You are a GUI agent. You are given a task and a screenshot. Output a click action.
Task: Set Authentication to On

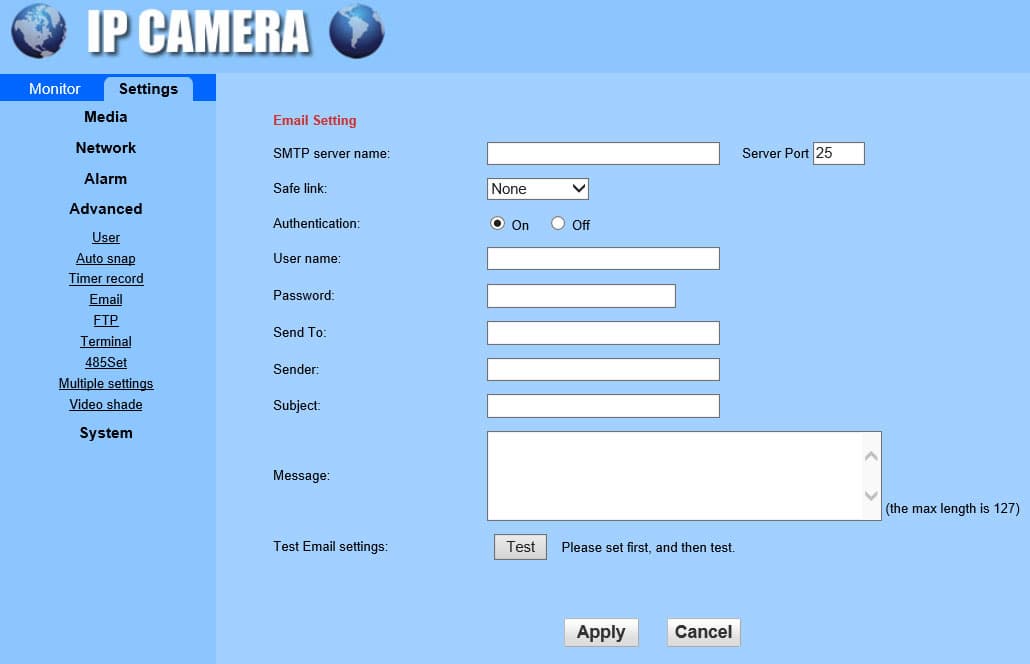(x=497, y=223)
